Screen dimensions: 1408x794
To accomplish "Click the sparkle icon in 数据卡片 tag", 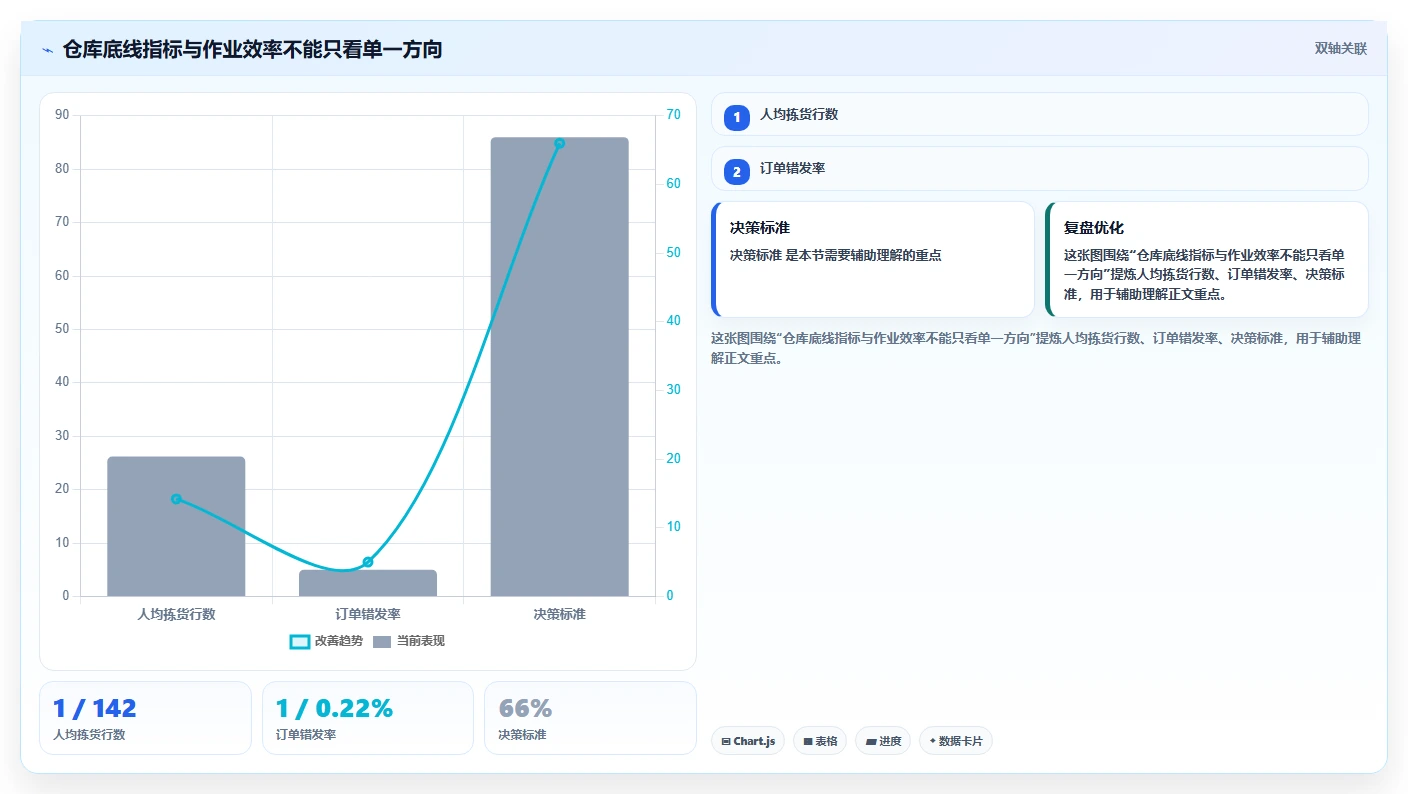I will 932,741.
